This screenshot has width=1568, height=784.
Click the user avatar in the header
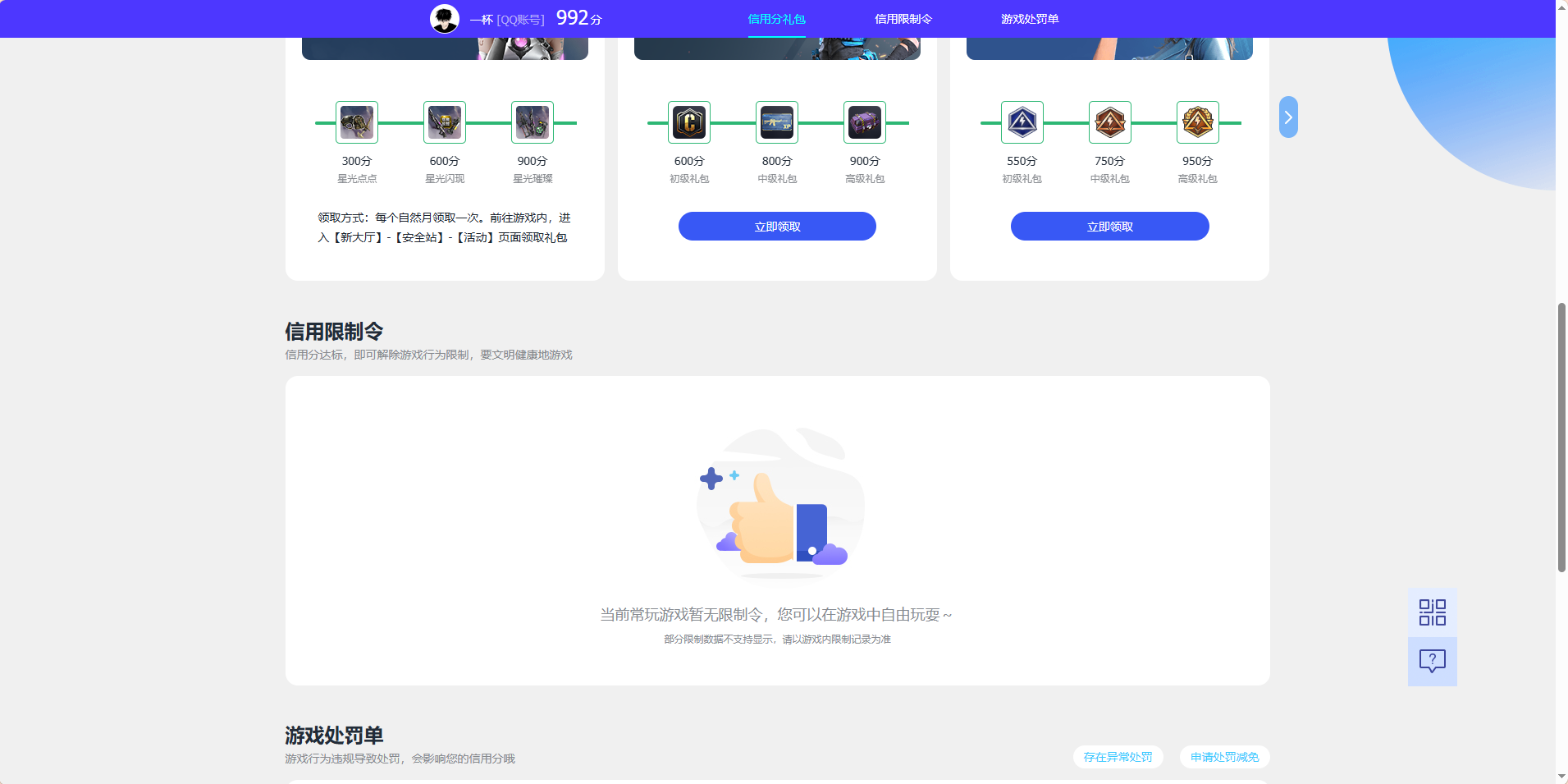[x=444, y=18]
